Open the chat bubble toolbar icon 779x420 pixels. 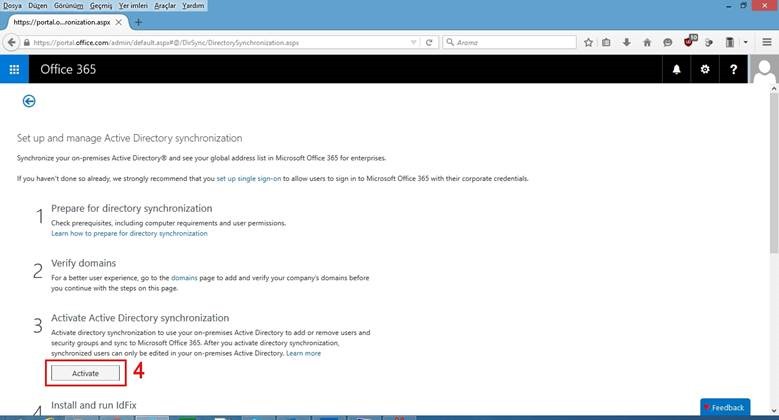tap(667, 43)
